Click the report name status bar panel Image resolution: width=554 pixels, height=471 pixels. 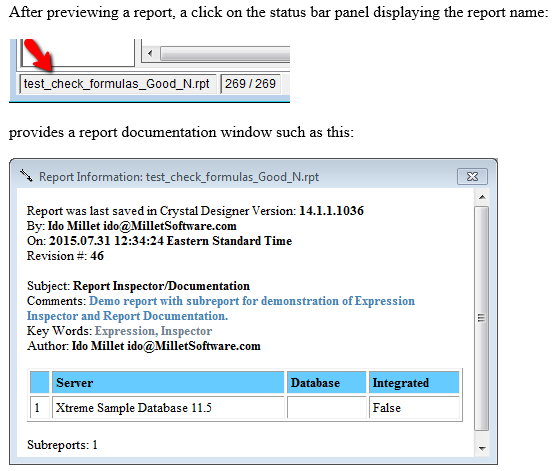[x=118, y=84]
